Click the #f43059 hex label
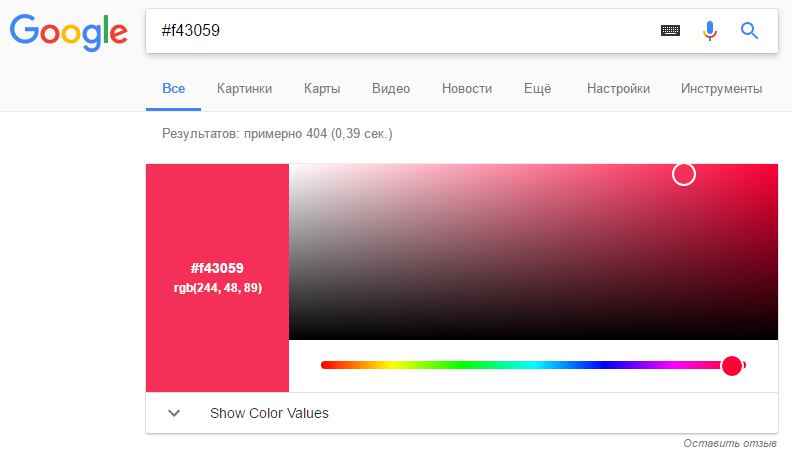Screen dimensions: 792x456 [x=217, y=268]
